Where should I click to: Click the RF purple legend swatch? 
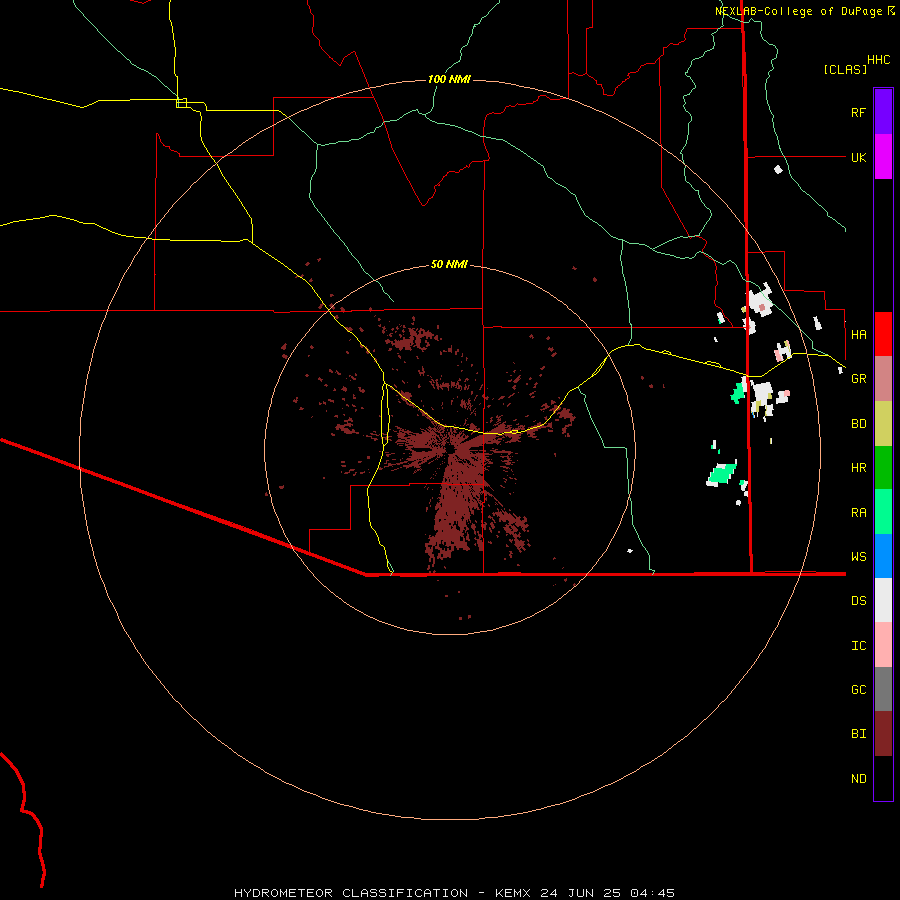coord(883,112)
